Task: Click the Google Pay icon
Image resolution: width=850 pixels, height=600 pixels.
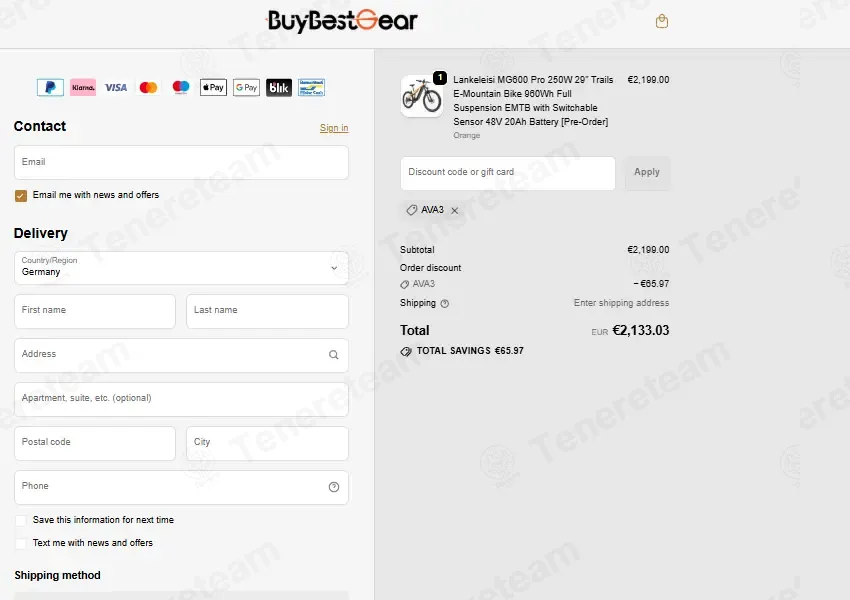Action: tap(246, 87)
